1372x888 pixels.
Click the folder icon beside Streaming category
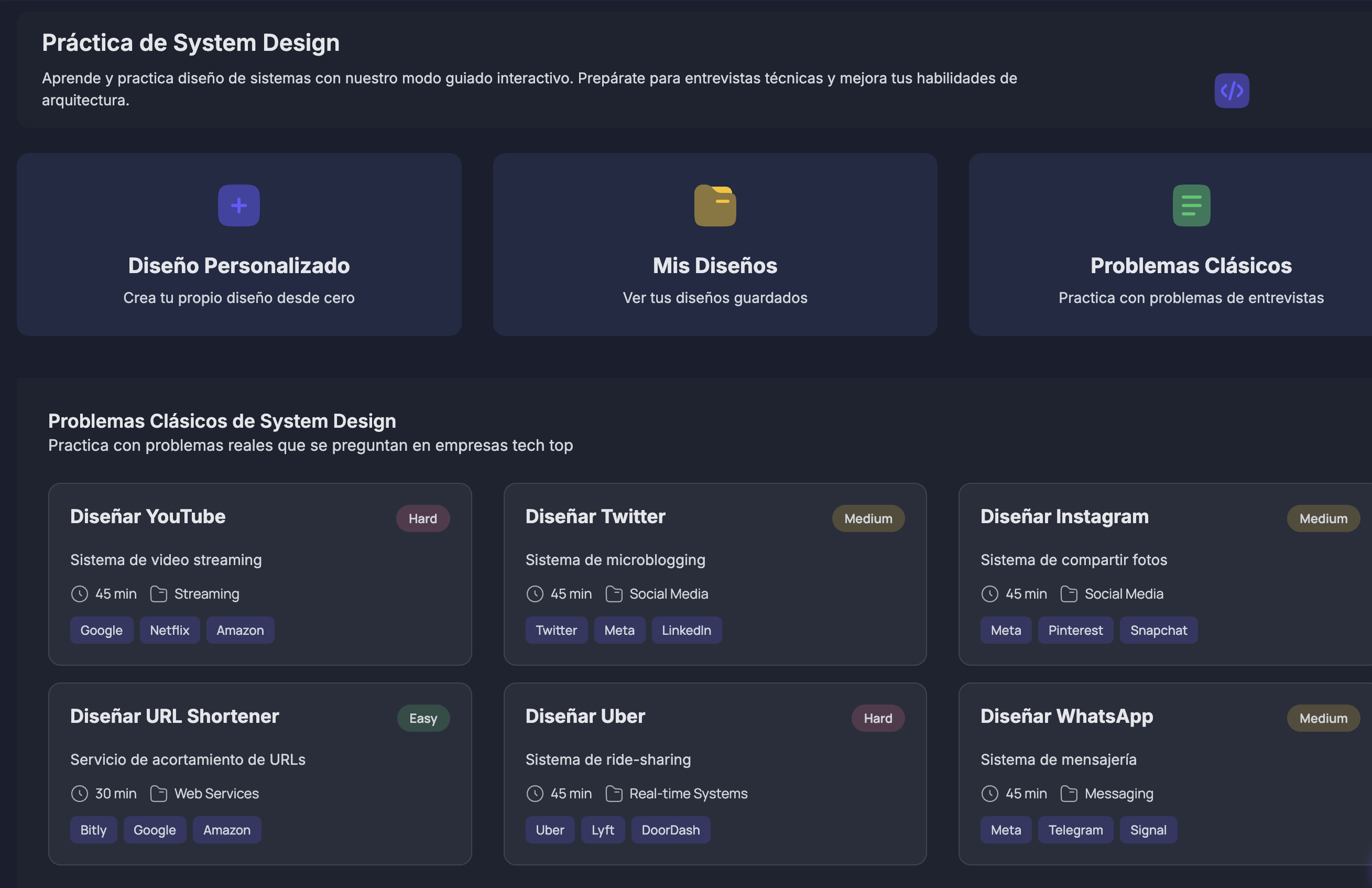[x=158, y=594]
